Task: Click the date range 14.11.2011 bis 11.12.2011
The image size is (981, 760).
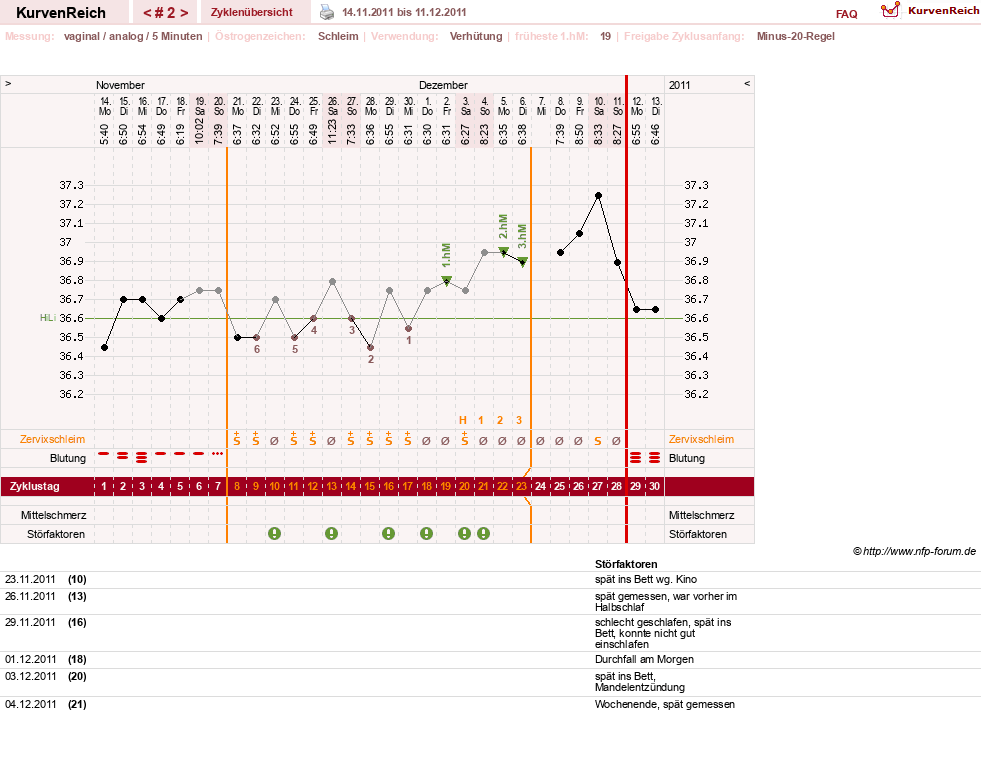Action: point(404,12)
